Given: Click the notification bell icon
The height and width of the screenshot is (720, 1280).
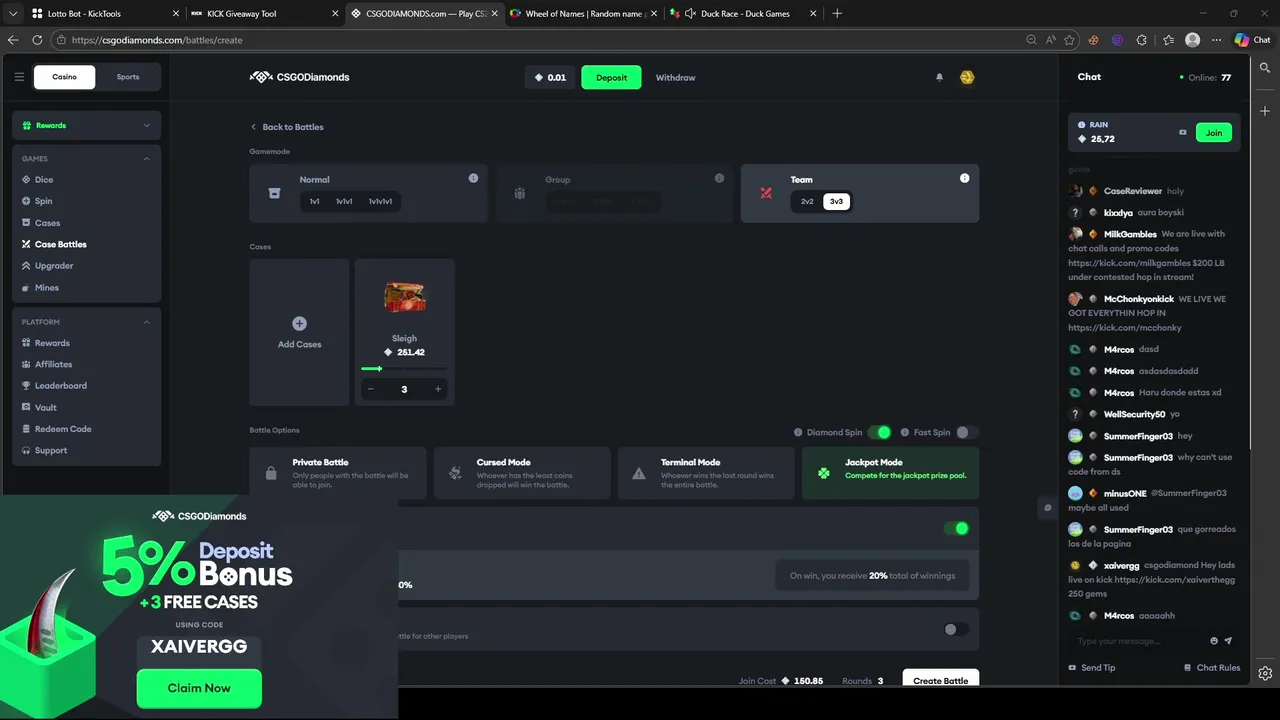Looking at the screenshot, I should [x=939, y=77].
